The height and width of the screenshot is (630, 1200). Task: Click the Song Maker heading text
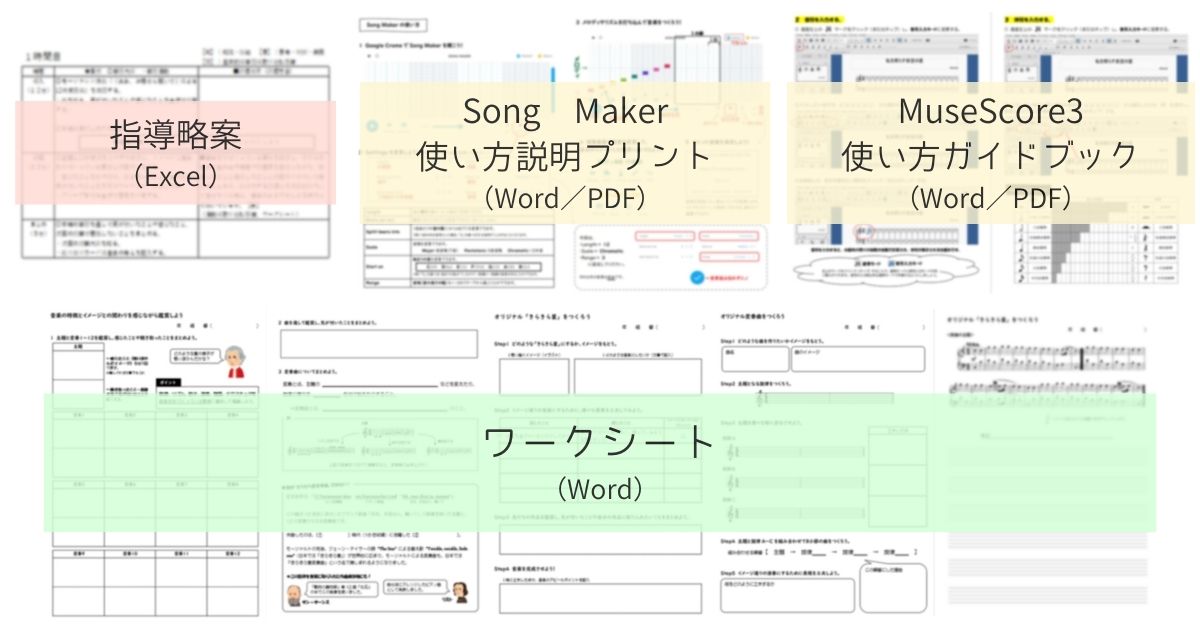[564, 111]
